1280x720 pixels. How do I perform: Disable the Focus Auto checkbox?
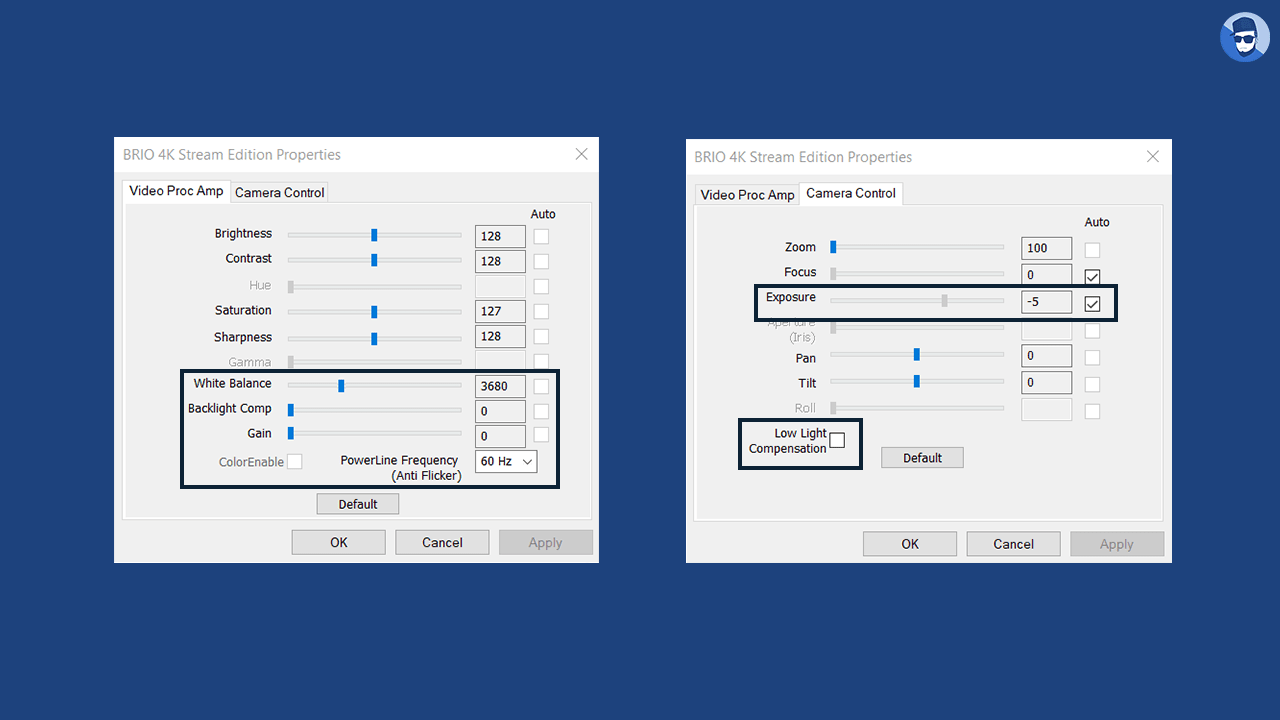coord(1092,277)
